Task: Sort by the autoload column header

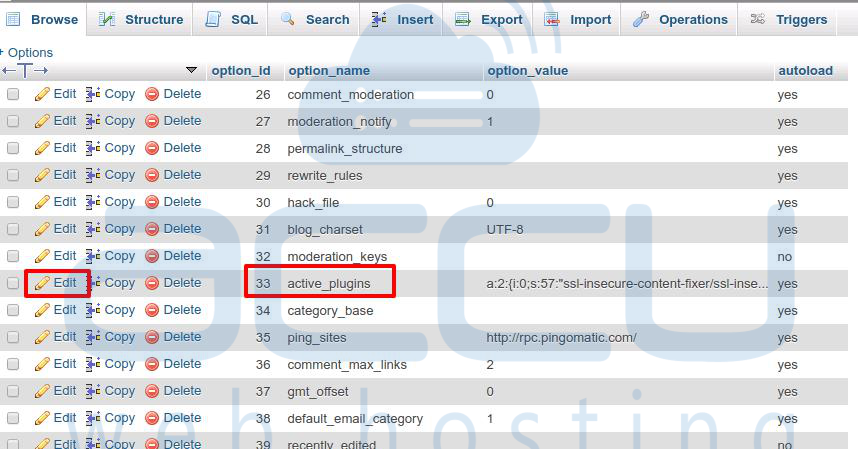Action: [x=804, y=71]
